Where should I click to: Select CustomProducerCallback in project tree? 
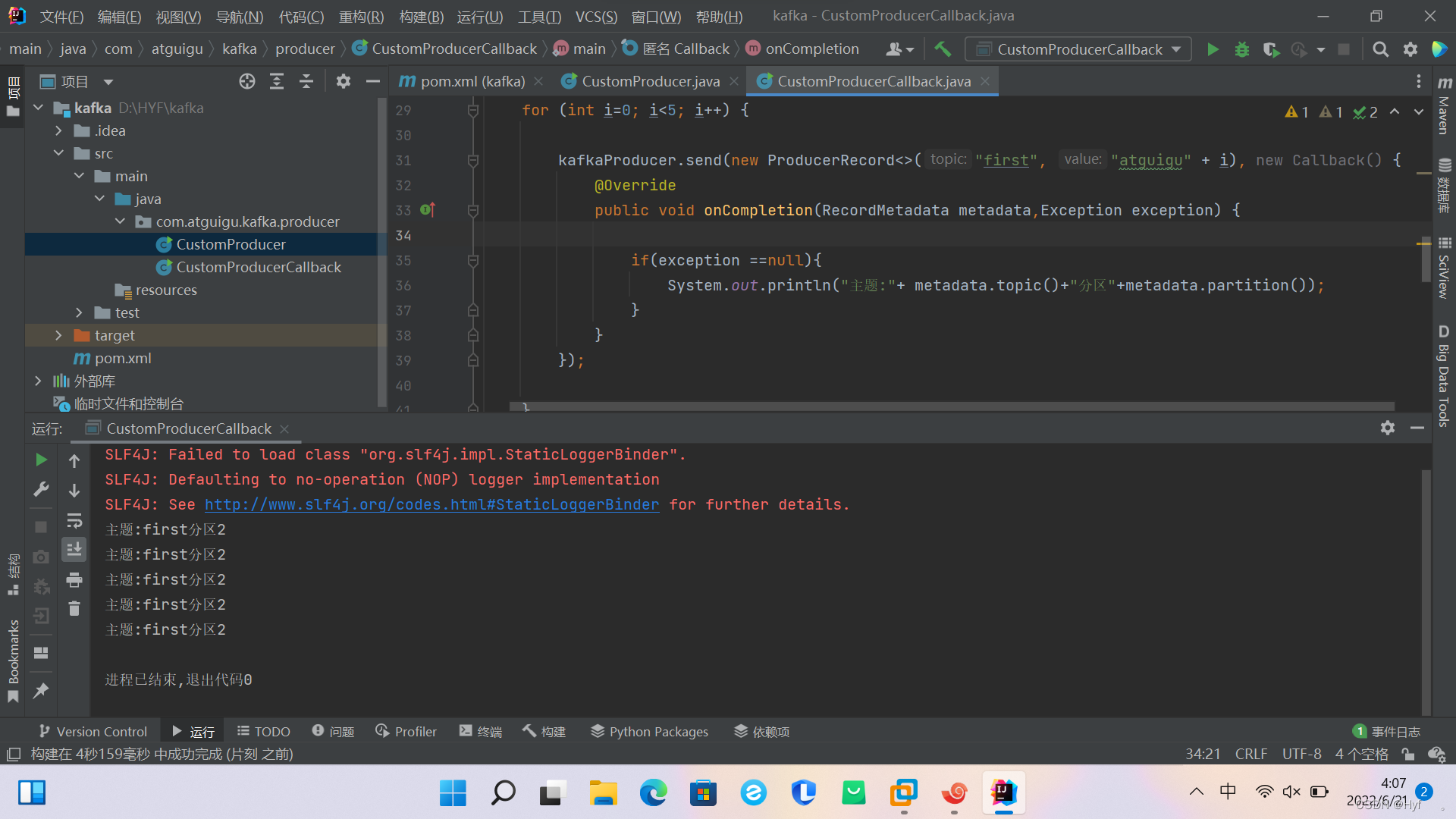click(259, 267)
